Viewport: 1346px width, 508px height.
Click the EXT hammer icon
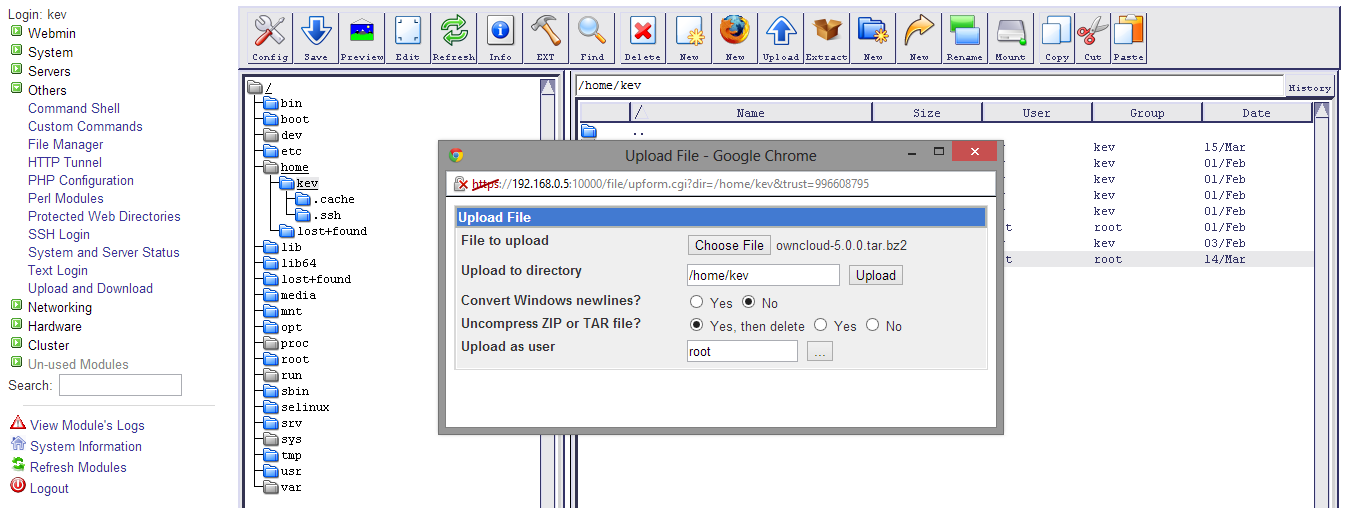pyautogui.click(x=546, y=39)
